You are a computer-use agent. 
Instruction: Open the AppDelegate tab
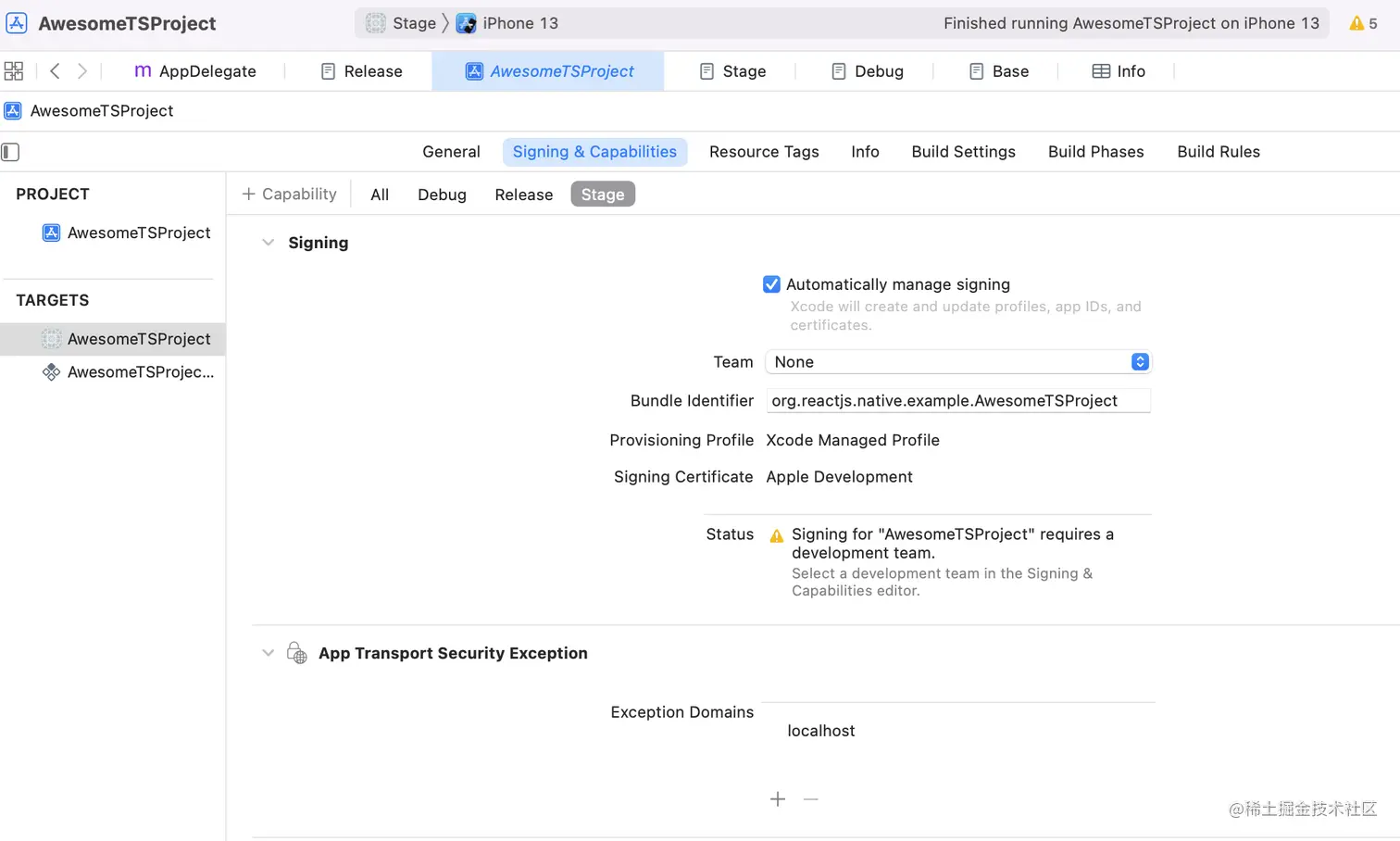click(x=194, y=71)
